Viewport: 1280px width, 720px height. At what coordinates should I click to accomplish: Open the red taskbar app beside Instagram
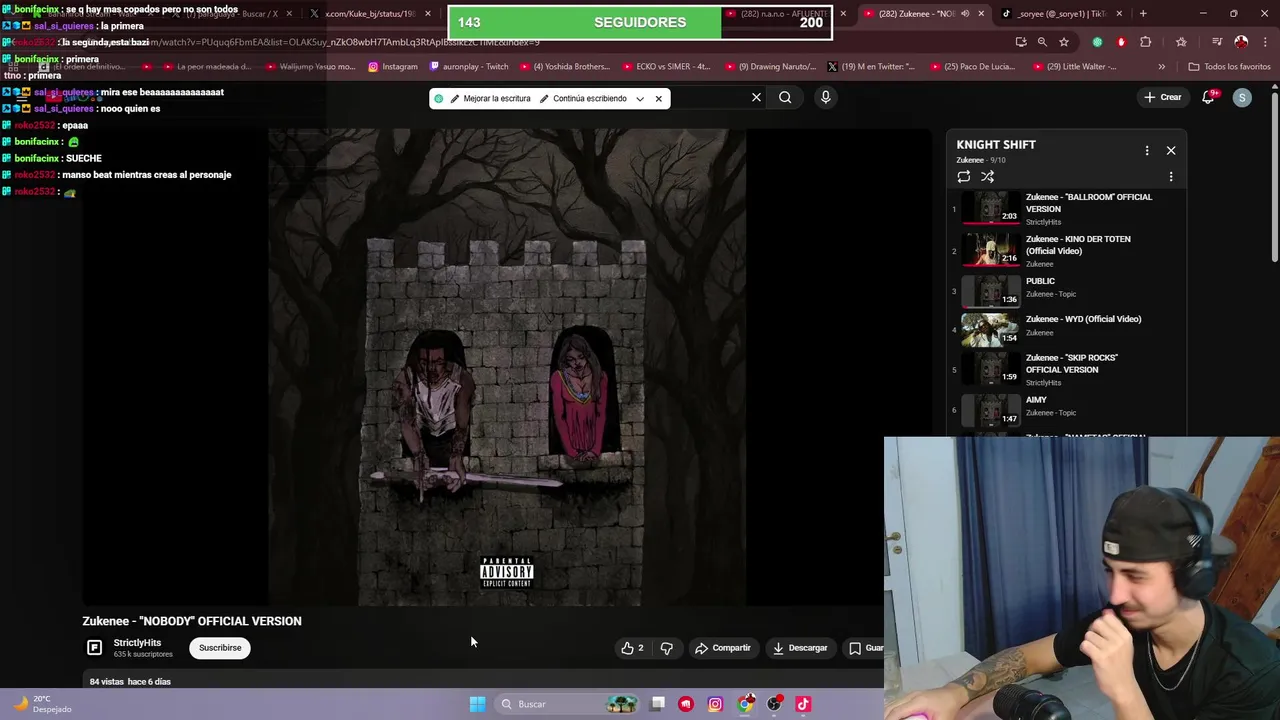click(x=686, y=704)
